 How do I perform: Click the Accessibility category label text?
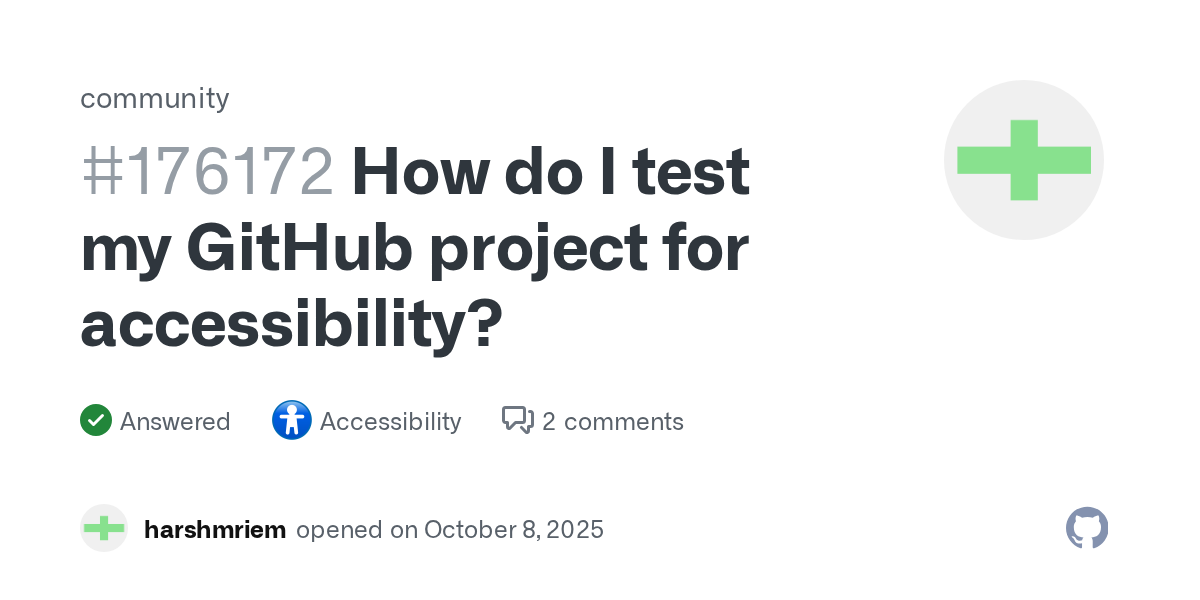click(x=390, y=421)
